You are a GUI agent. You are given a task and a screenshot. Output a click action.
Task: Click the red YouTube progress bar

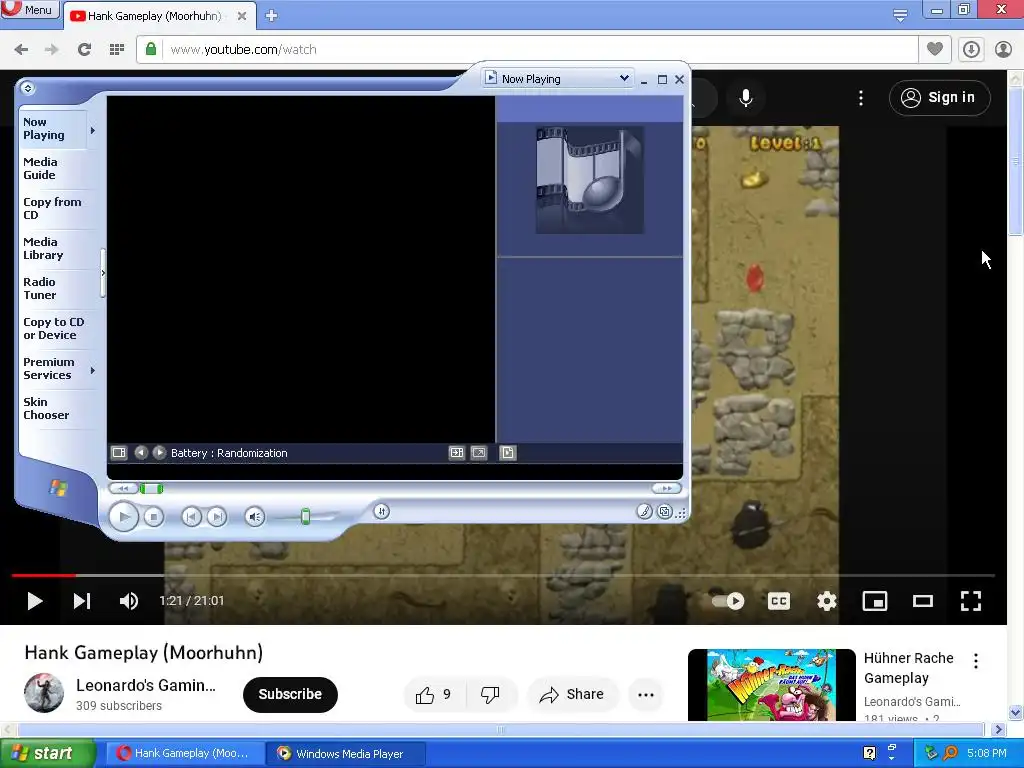(44, 575)
